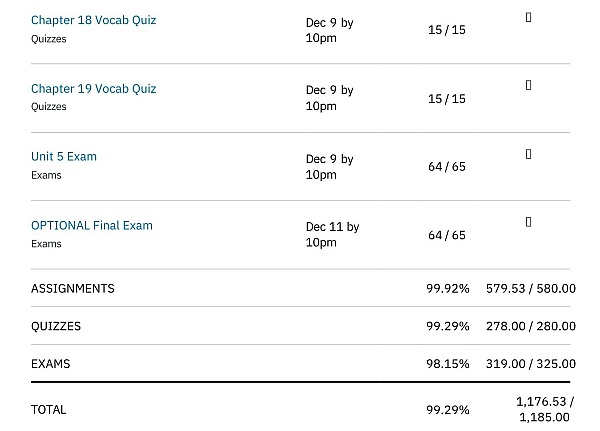Click the icon in OPTIONAL Final Exam row
This screenshot has width=600, height=431.
[x=528, y=221]
